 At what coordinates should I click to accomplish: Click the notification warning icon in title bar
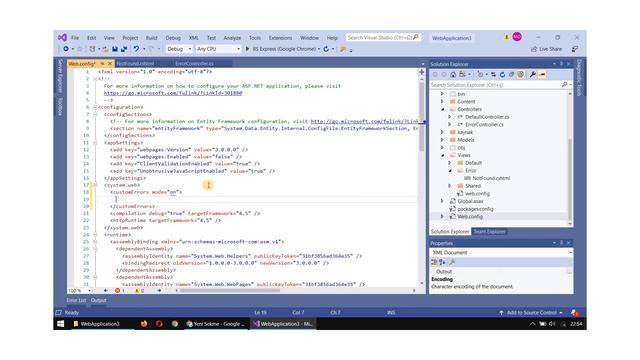coord(506,37)
